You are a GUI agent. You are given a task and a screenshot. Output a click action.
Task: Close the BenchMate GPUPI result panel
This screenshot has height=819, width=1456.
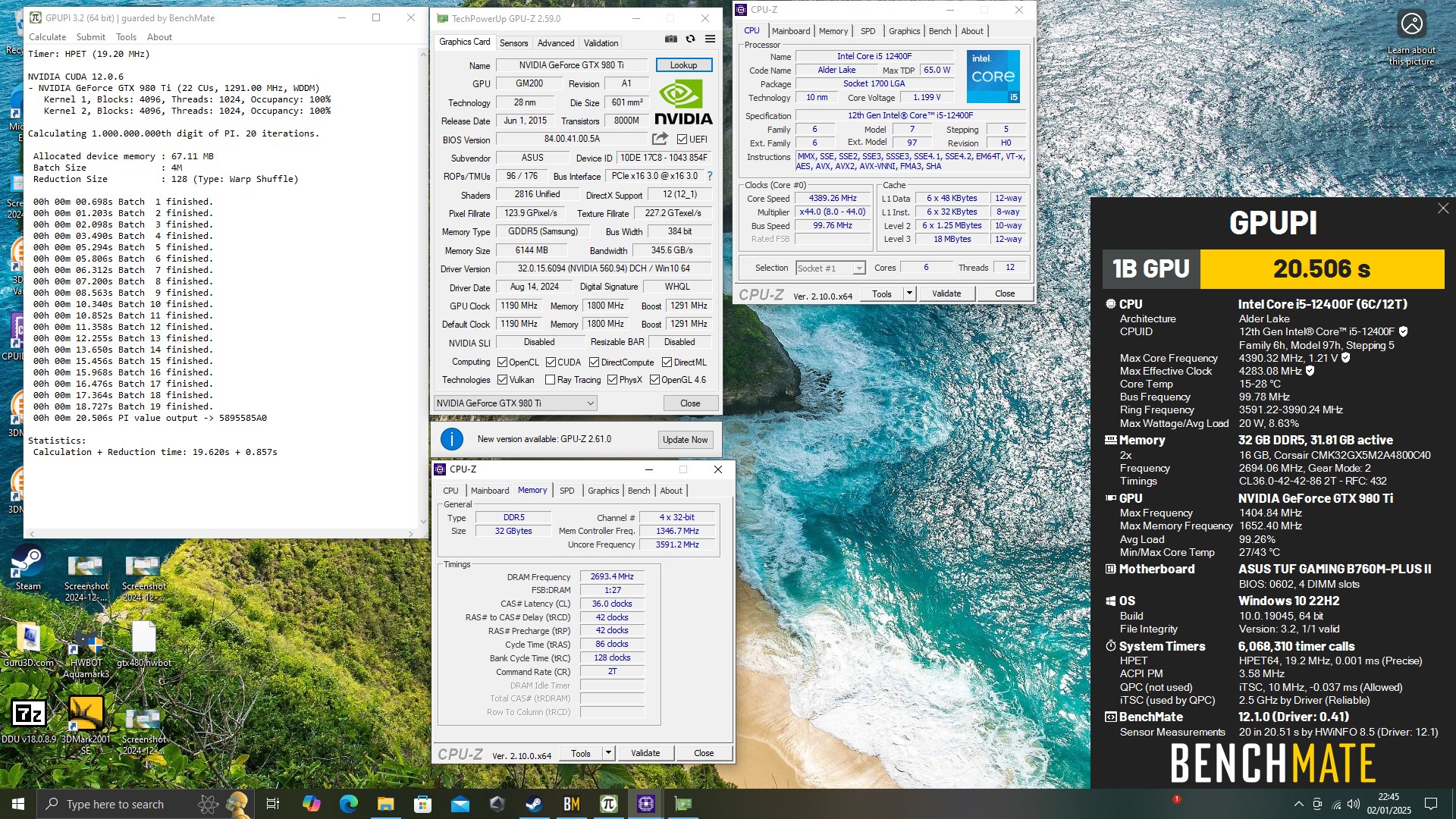pos(1442,208)
